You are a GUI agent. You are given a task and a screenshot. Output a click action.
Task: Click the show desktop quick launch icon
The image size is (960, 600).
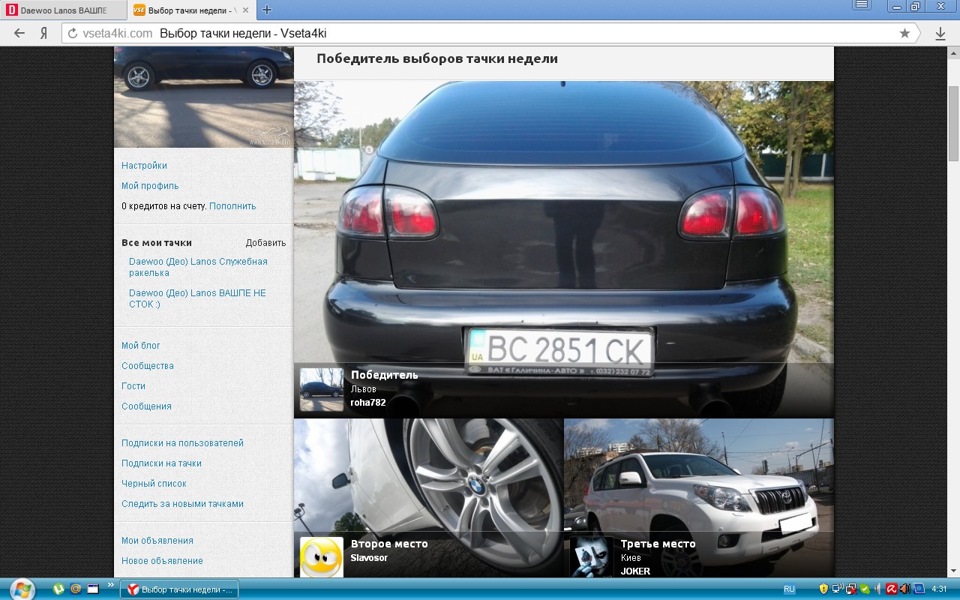point(93,589)
